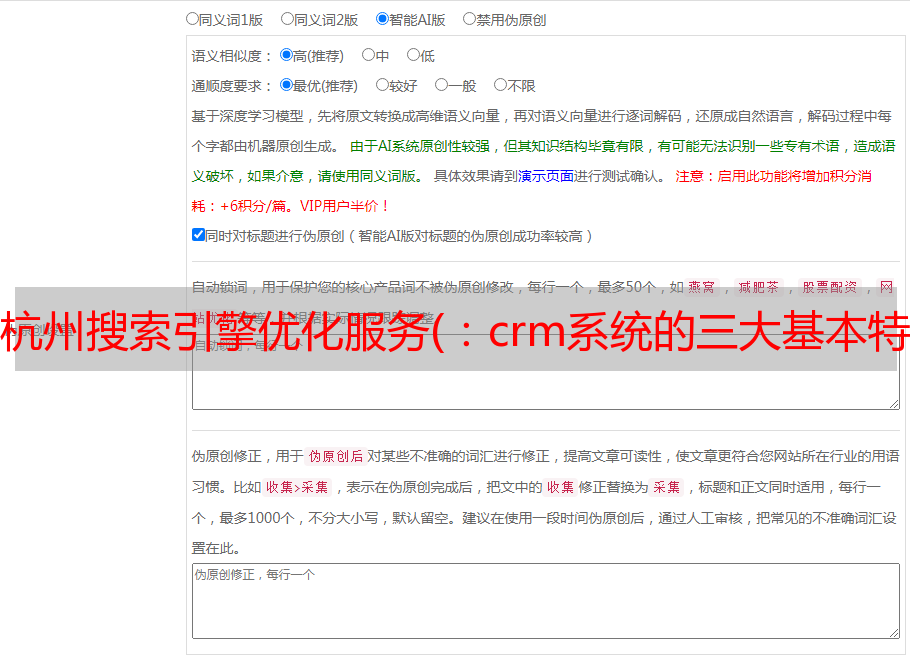Screen dimensions: 911x658
Task: Select 禁用伪原创 radio option
Action: (x=469, y=19)
